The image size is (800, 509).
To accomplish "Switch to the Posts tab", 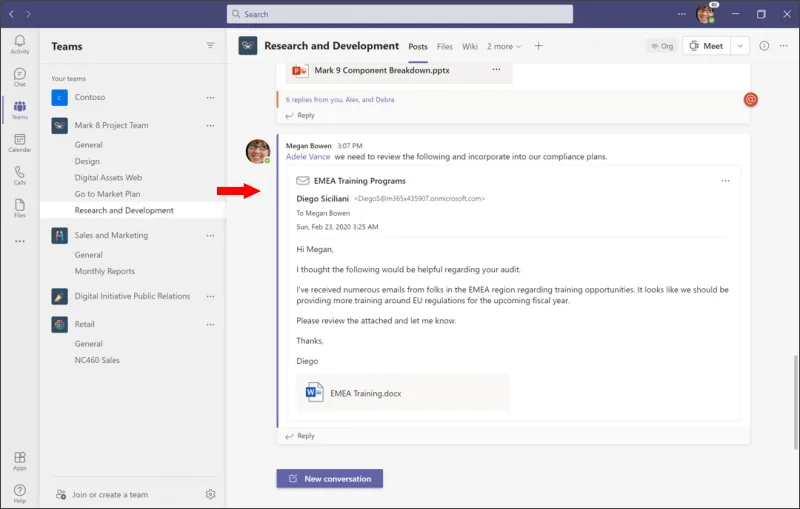I will pyautogui.click(x=418, y=46).
